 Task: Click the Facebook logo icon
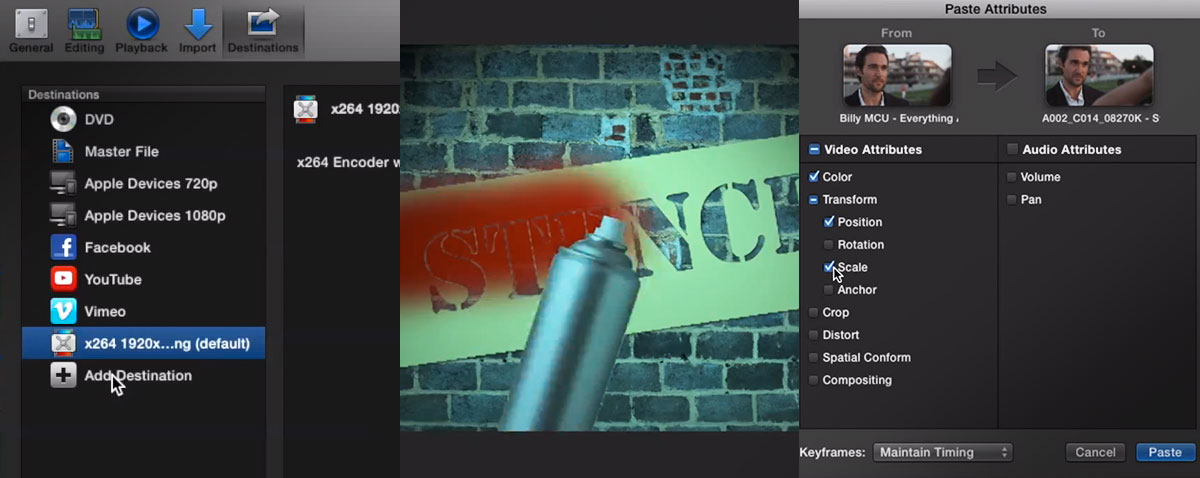click(63, 247)
